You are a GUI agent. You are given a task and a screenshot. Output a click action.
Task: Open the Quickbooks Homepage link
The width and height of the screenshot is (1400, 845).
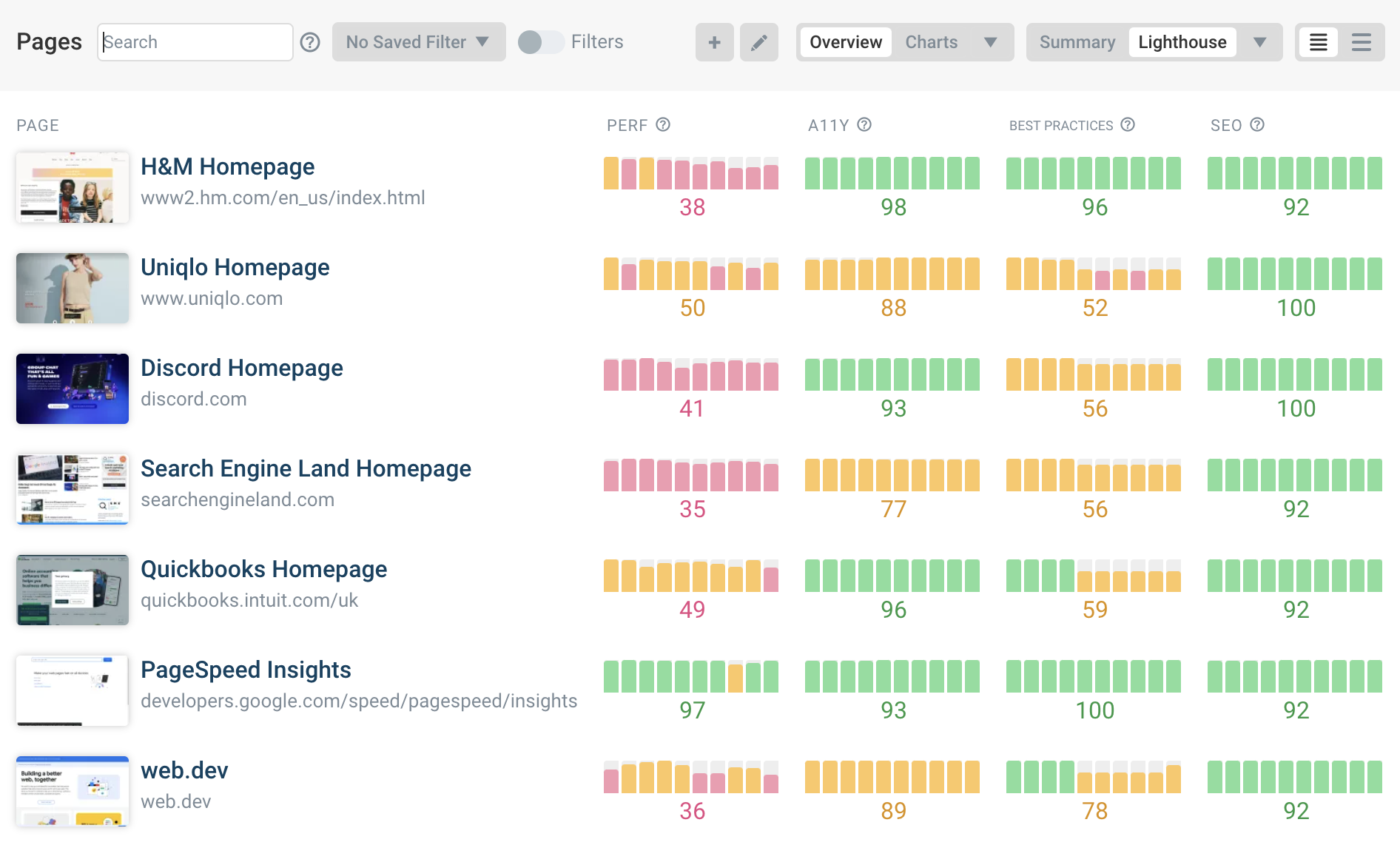click(x=264, y=570)
